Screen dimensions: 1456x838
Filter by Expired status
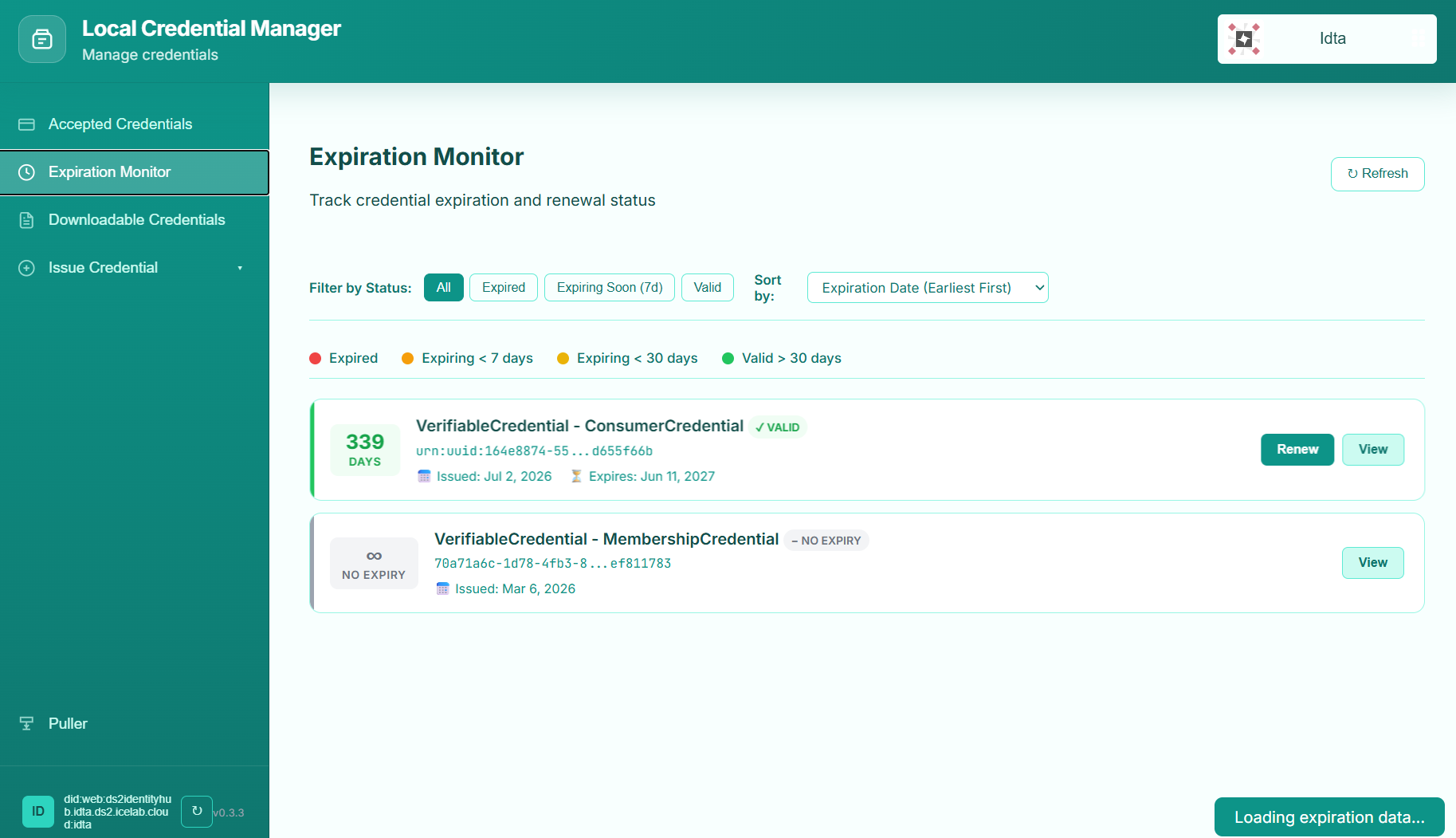504,288
